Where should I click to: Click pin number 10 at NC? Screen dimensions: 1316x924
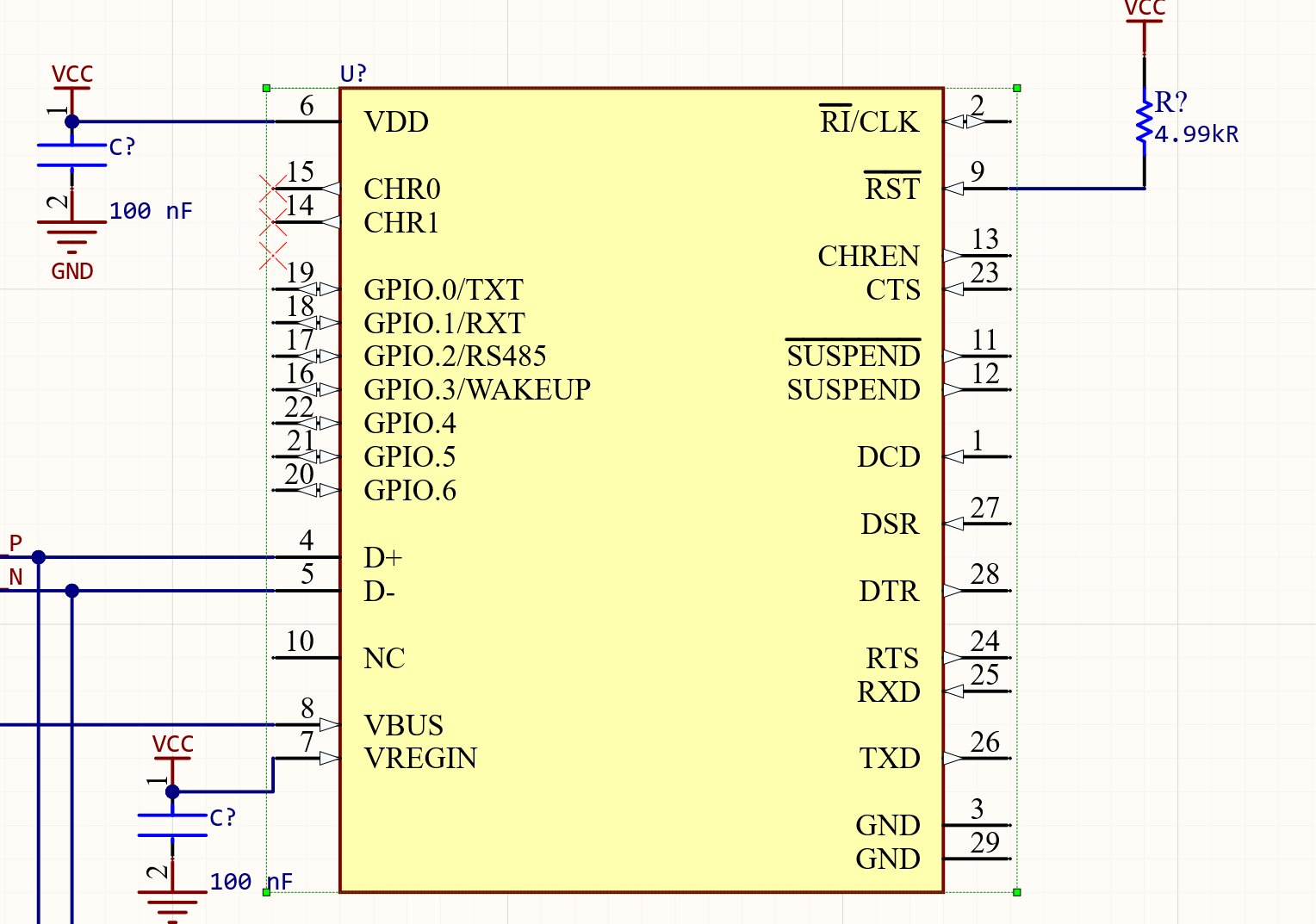300,642
